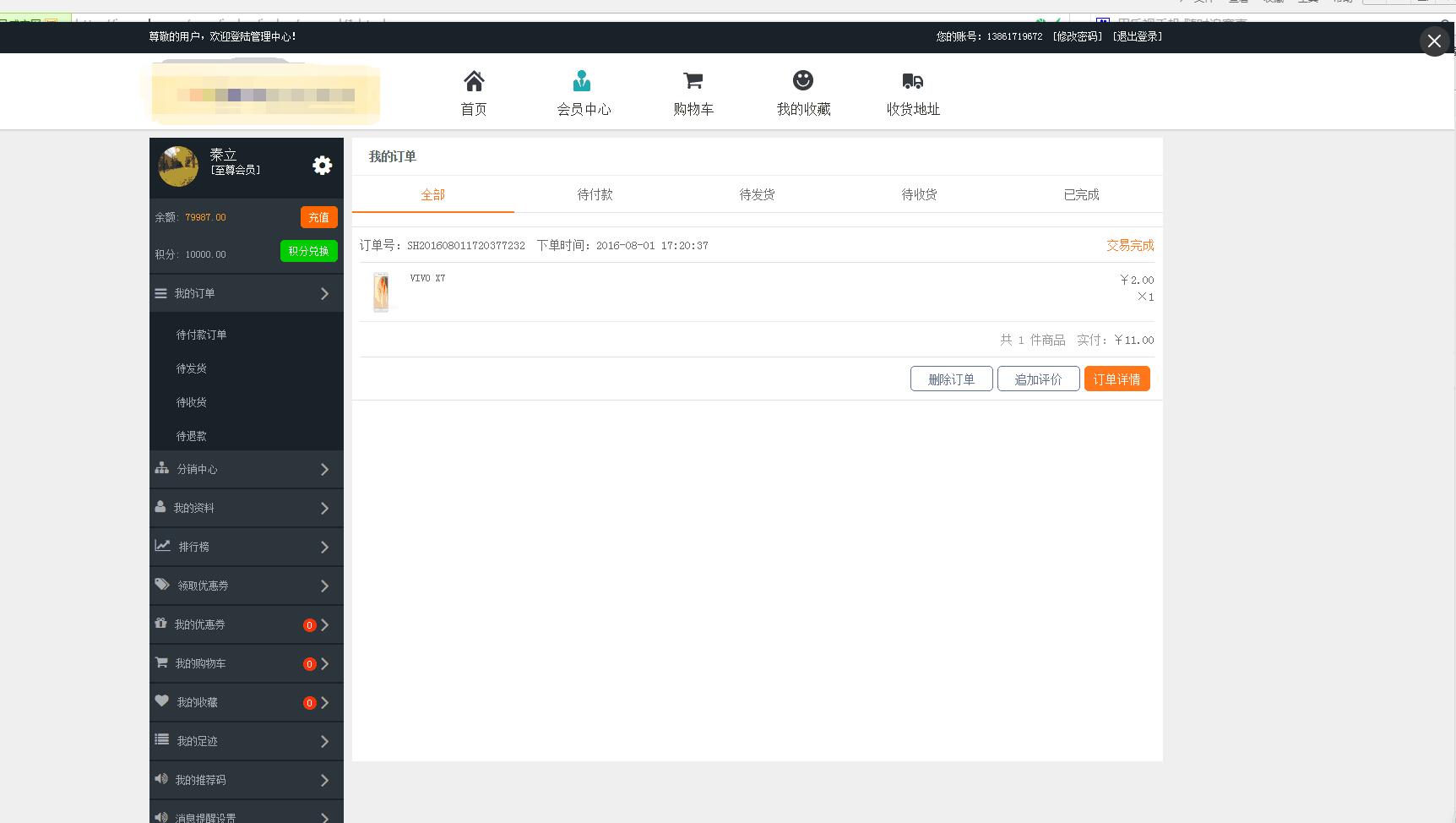Open the 领取优惠券 tag icon in sidebar
The width and height of the screenshot is (1456, 823).
[x=161, y=584]
